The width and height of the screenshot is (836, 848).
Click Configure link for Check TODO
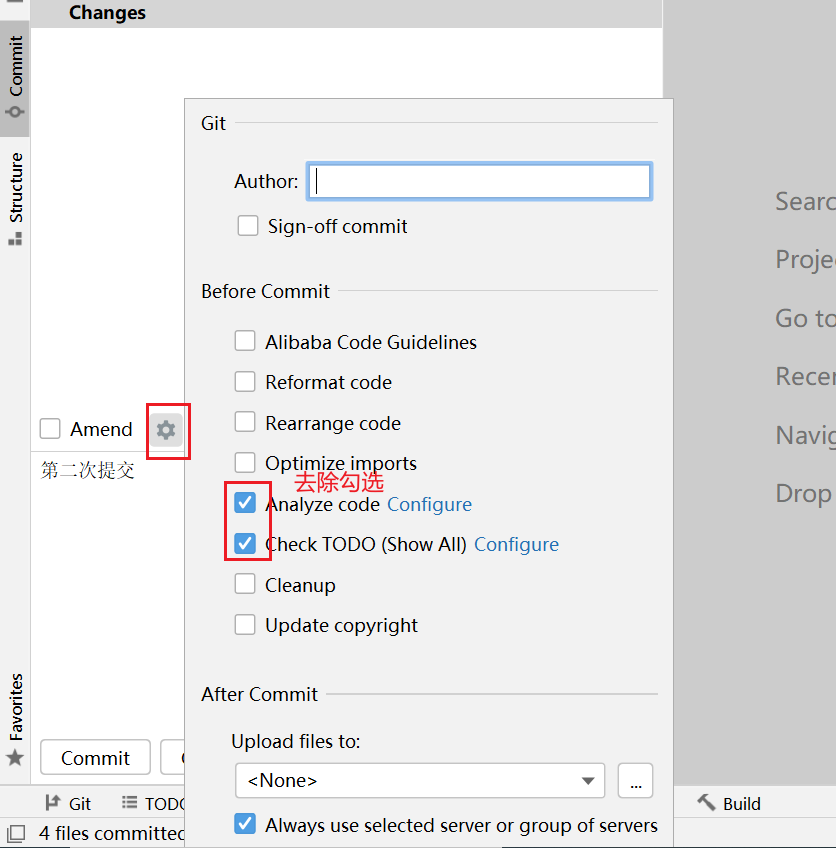click(516, 544)
